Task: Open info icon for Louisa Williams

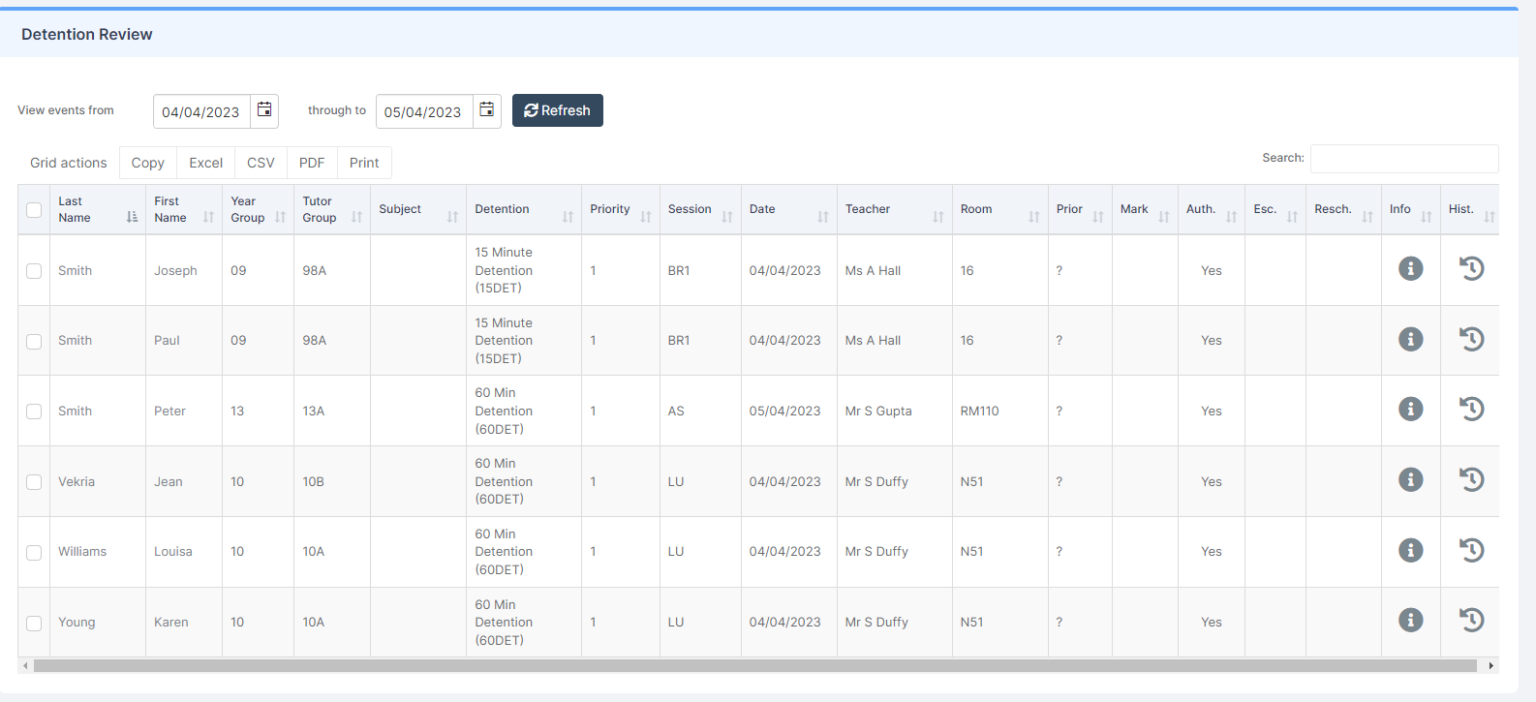Action: [1410, 550]
